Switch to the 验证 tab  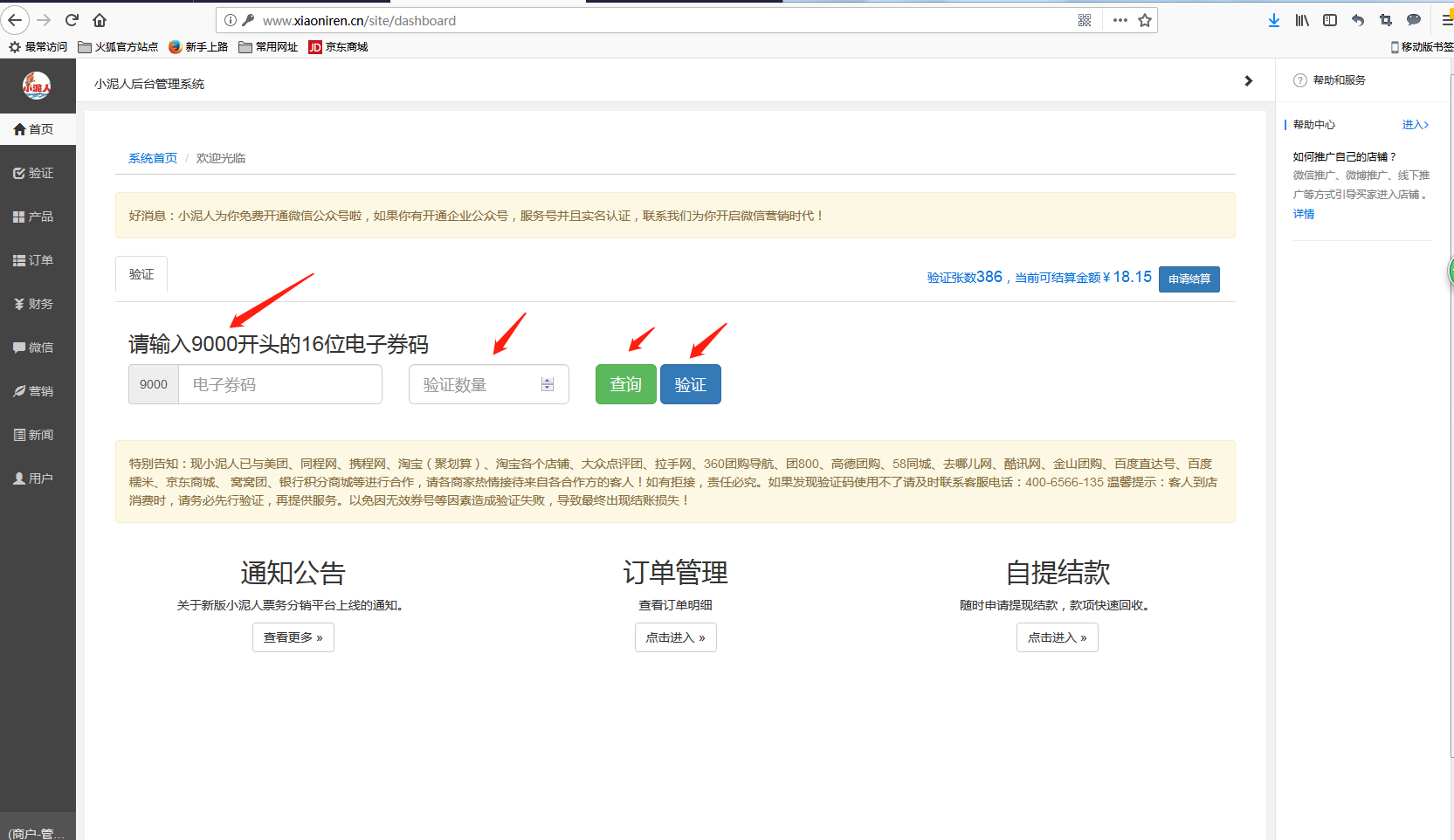click(x=141, y=274)
